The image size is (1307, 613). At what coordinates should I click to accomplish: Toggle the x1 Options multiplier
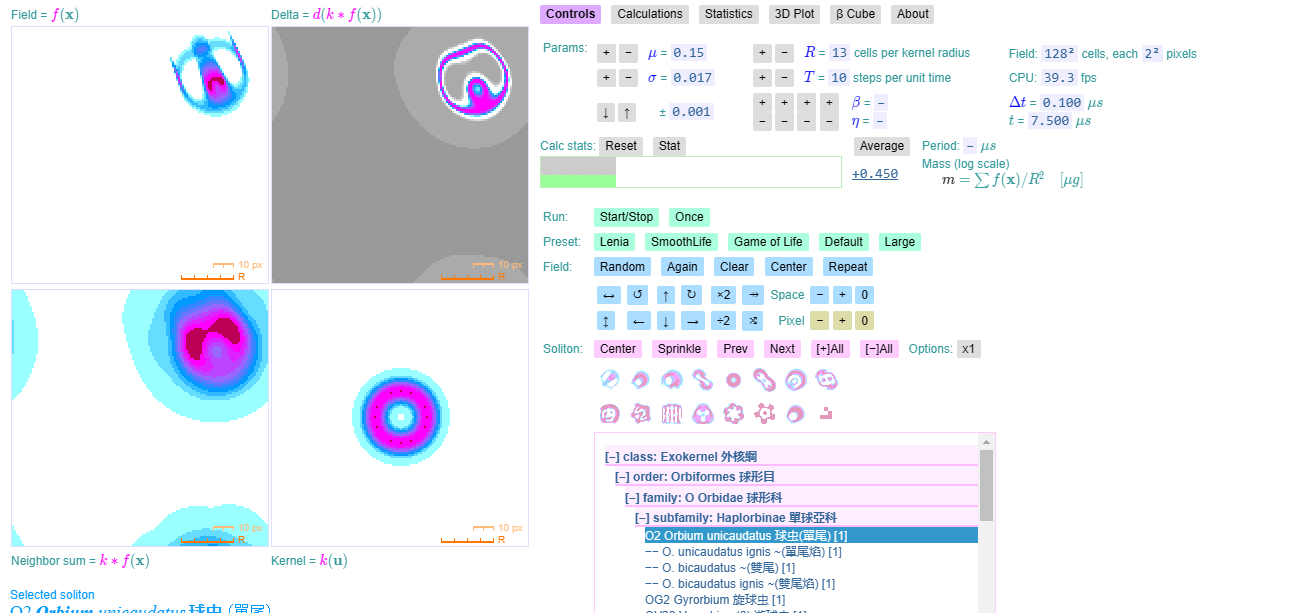click(968, 349)
